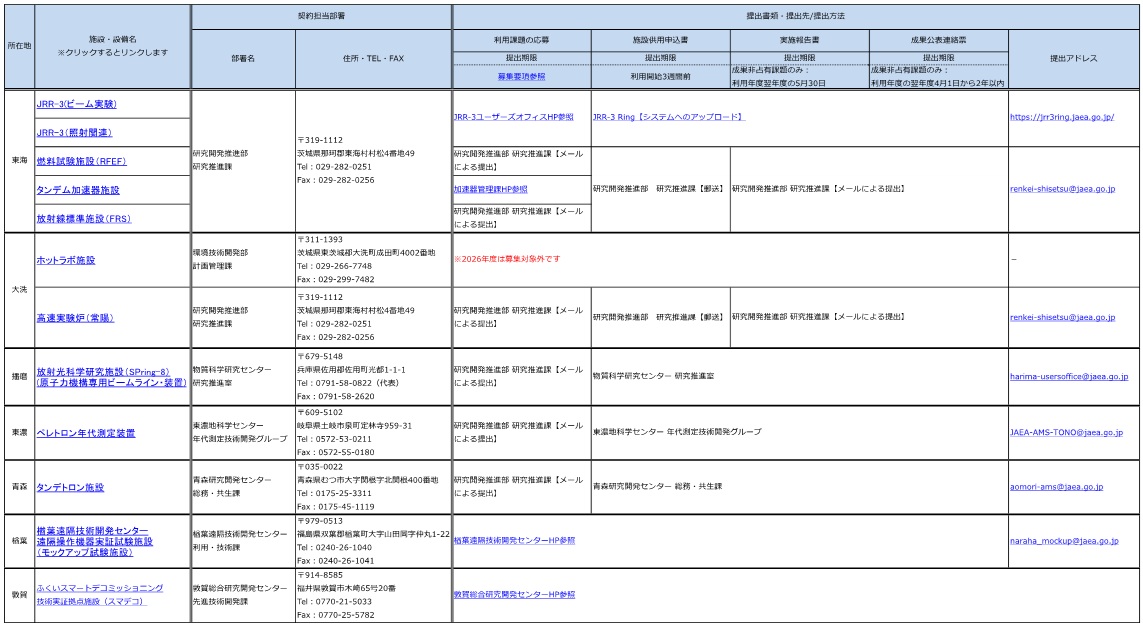This screenshot has height=626, width=1143.
Task: Open the 加速器管理課HP参照 link
Action: (x=490, y=188)
